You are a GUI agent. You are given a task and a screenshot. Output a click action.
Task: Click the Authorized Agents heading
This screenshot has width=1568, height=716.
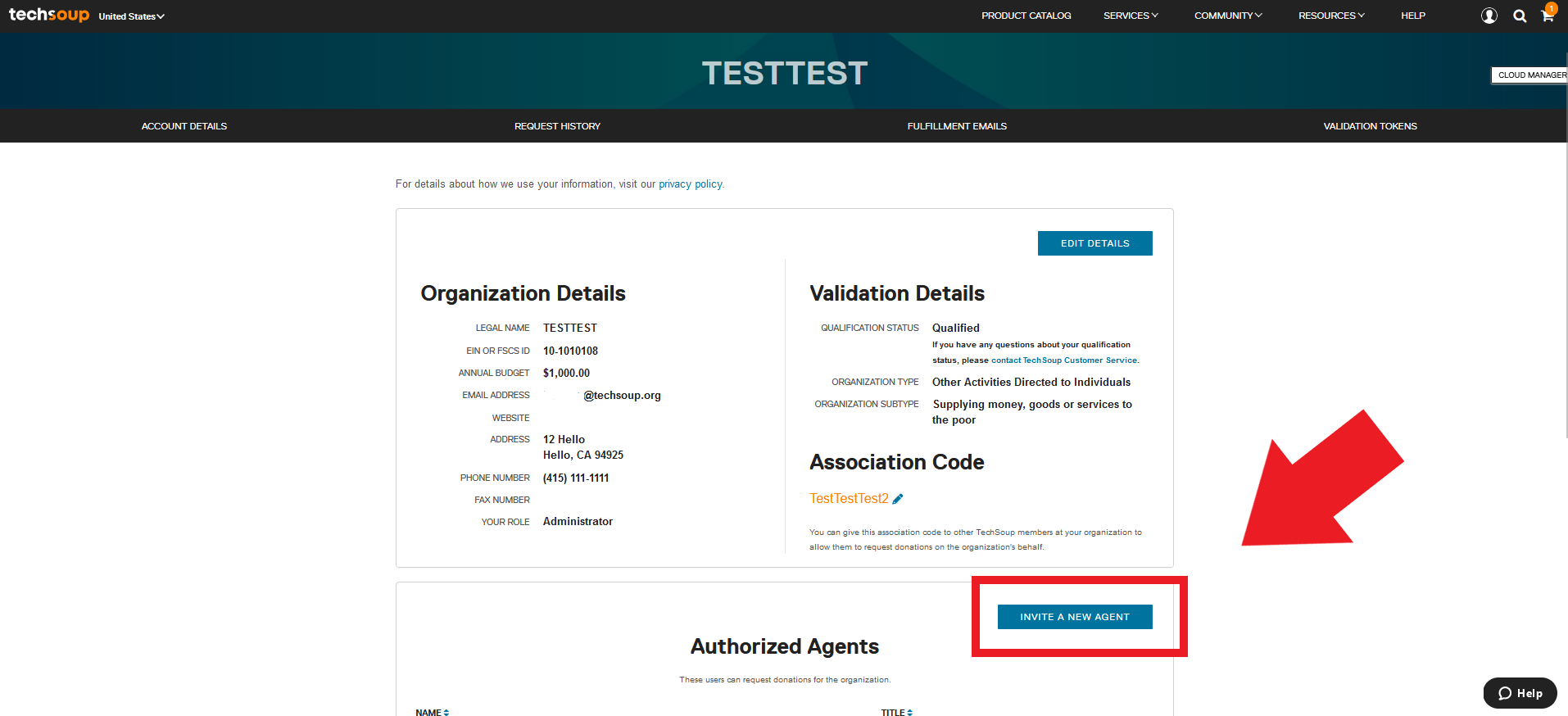784,646
